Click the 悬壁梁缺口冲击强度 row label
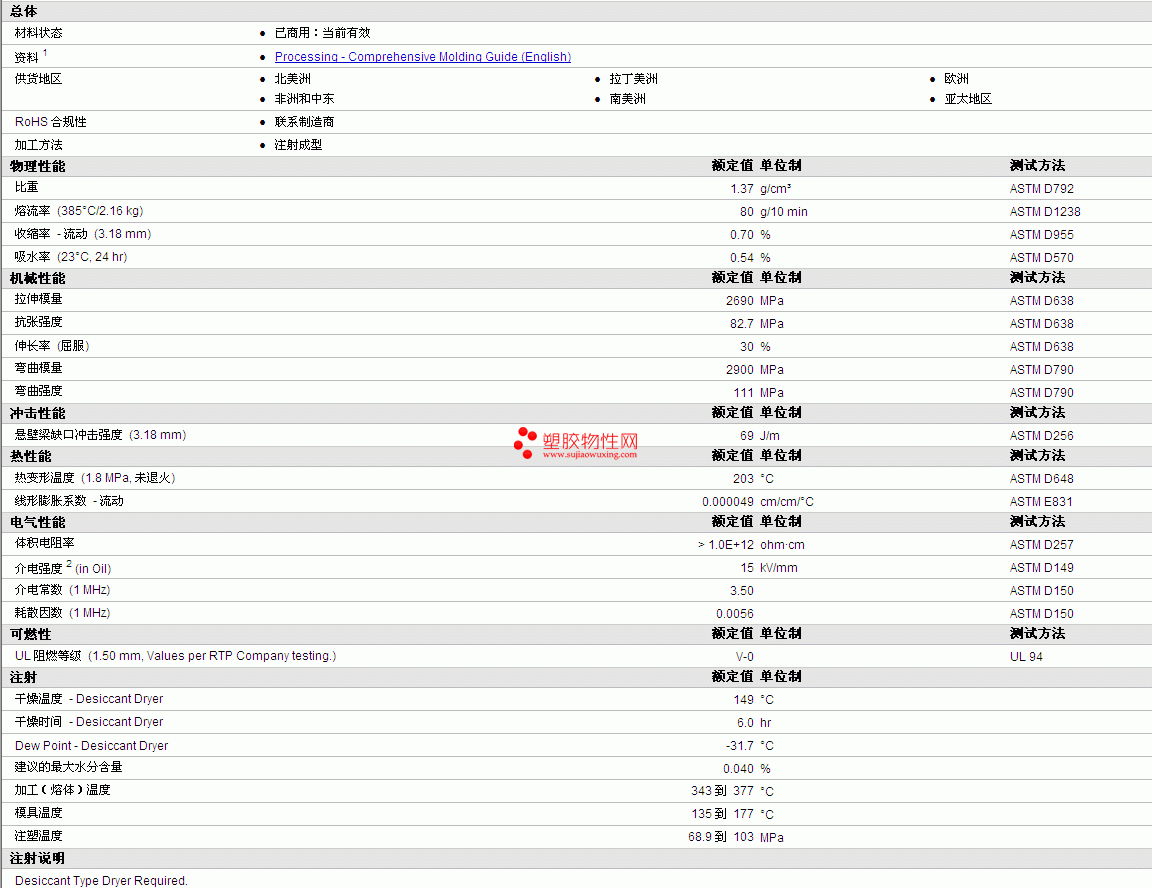 click(x=100, y=435)
